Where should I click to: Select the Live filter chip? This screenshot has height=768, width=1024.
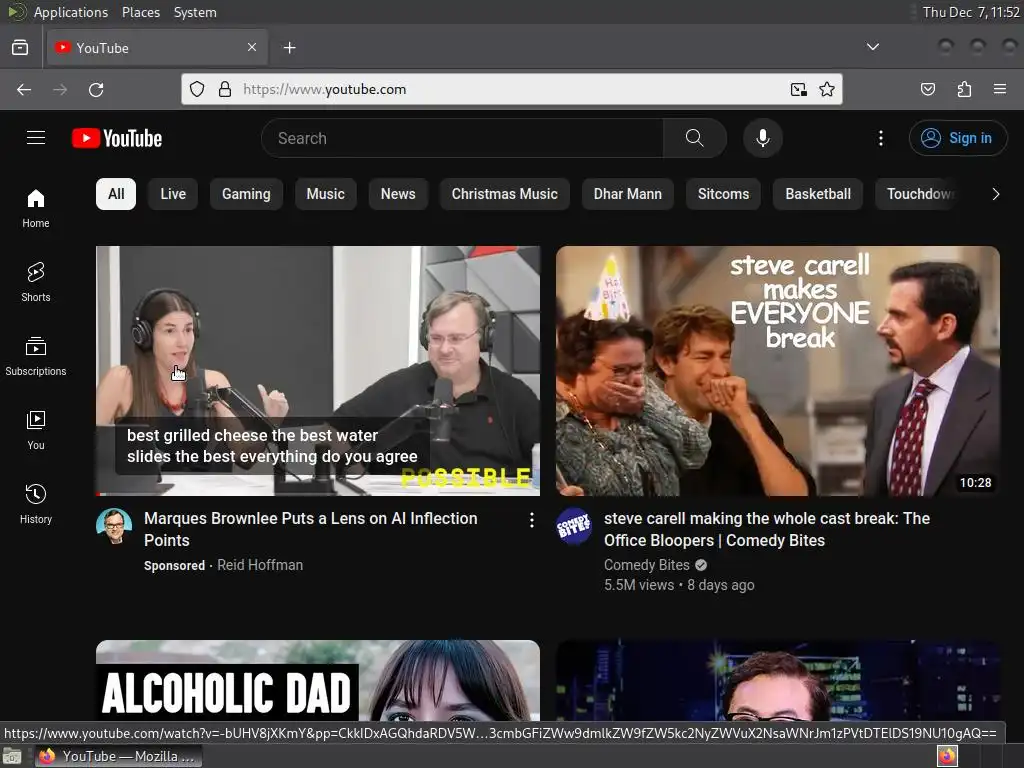click(x=173, y=194)
